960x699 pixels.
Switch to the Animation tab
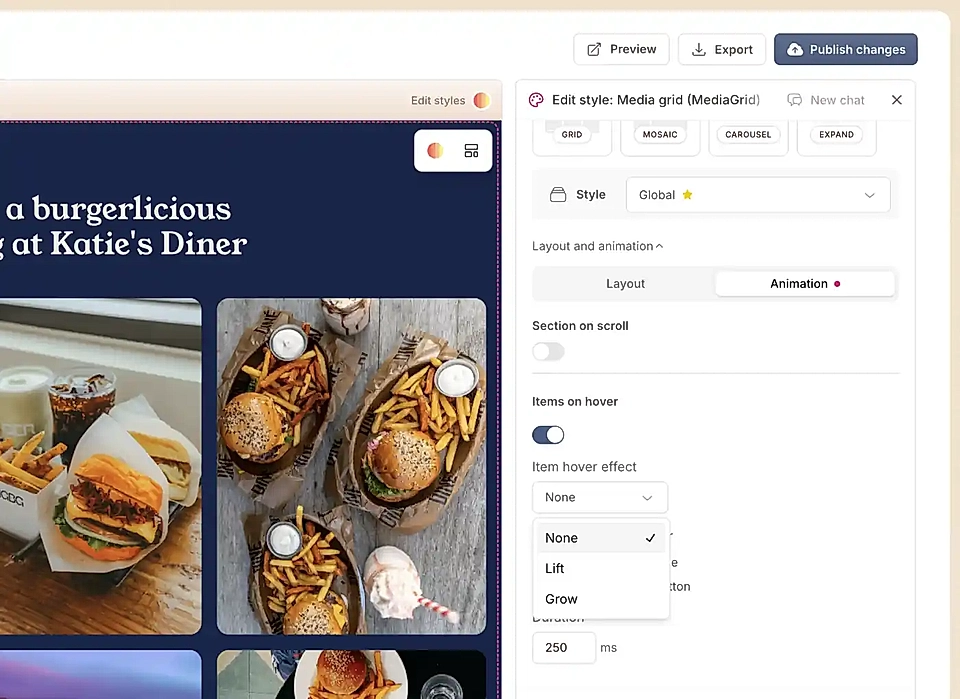tap(805, 284)
